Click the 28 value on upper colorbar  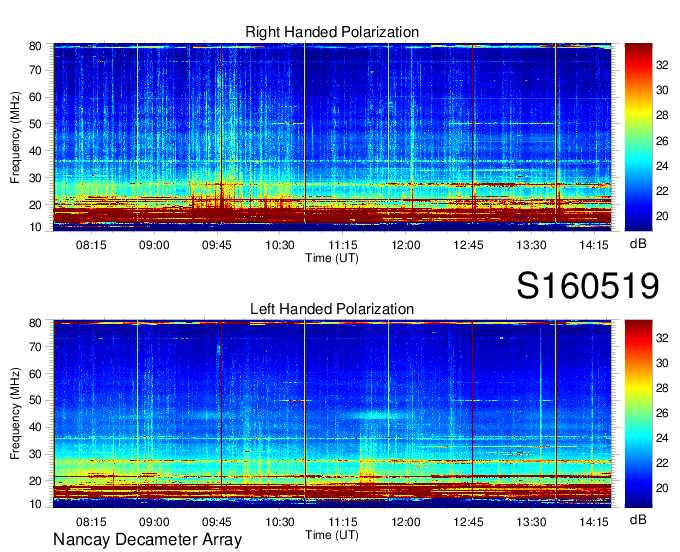coord(662,115)
